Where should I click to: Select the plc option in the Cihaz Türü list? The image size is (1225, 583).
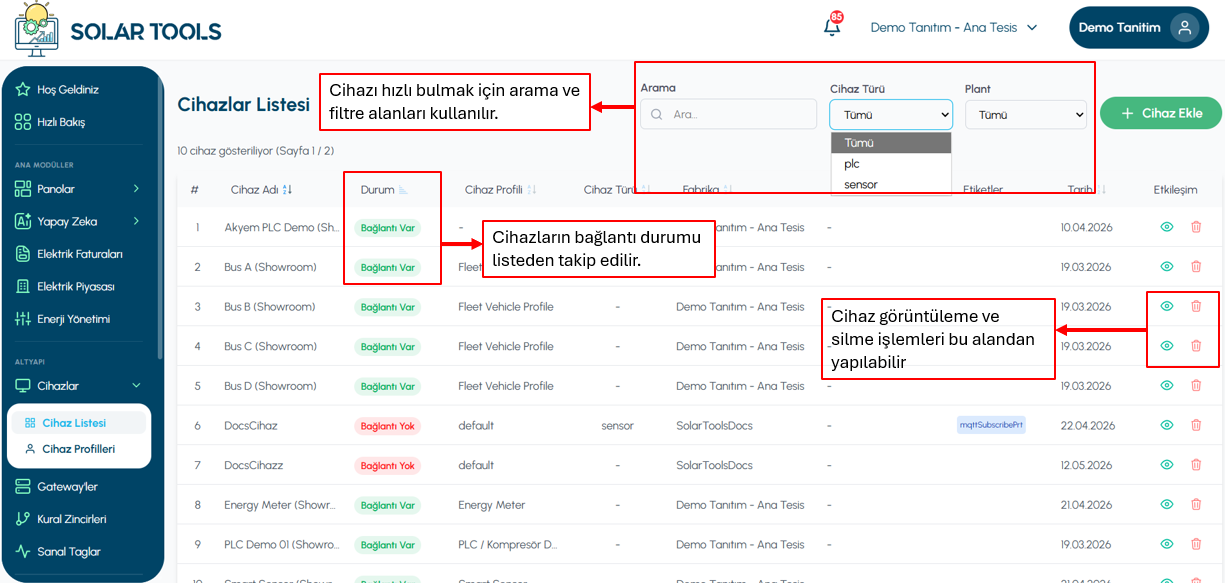pos(891,164)
